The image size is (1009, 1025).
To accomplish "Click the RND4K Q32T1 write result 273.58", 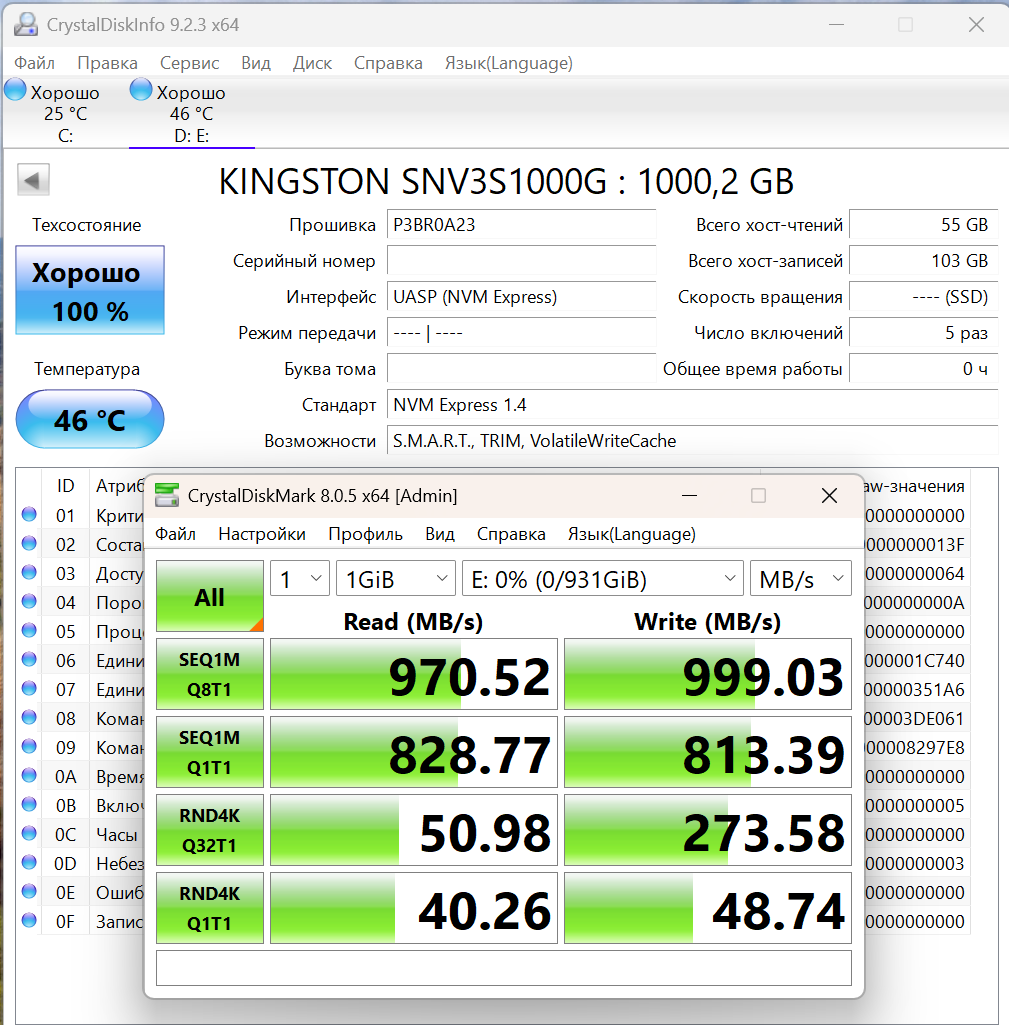I will click(708, 830).
